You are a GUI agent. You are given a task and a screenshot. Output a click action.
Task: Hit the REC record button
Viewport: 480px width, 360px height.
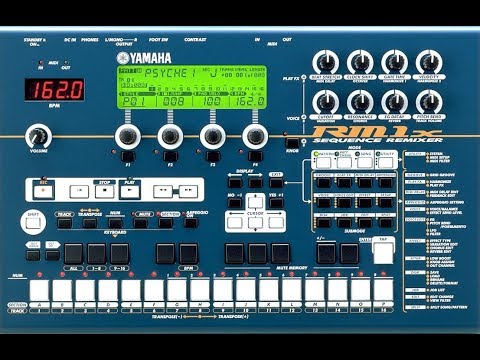(x=43, y=192)
